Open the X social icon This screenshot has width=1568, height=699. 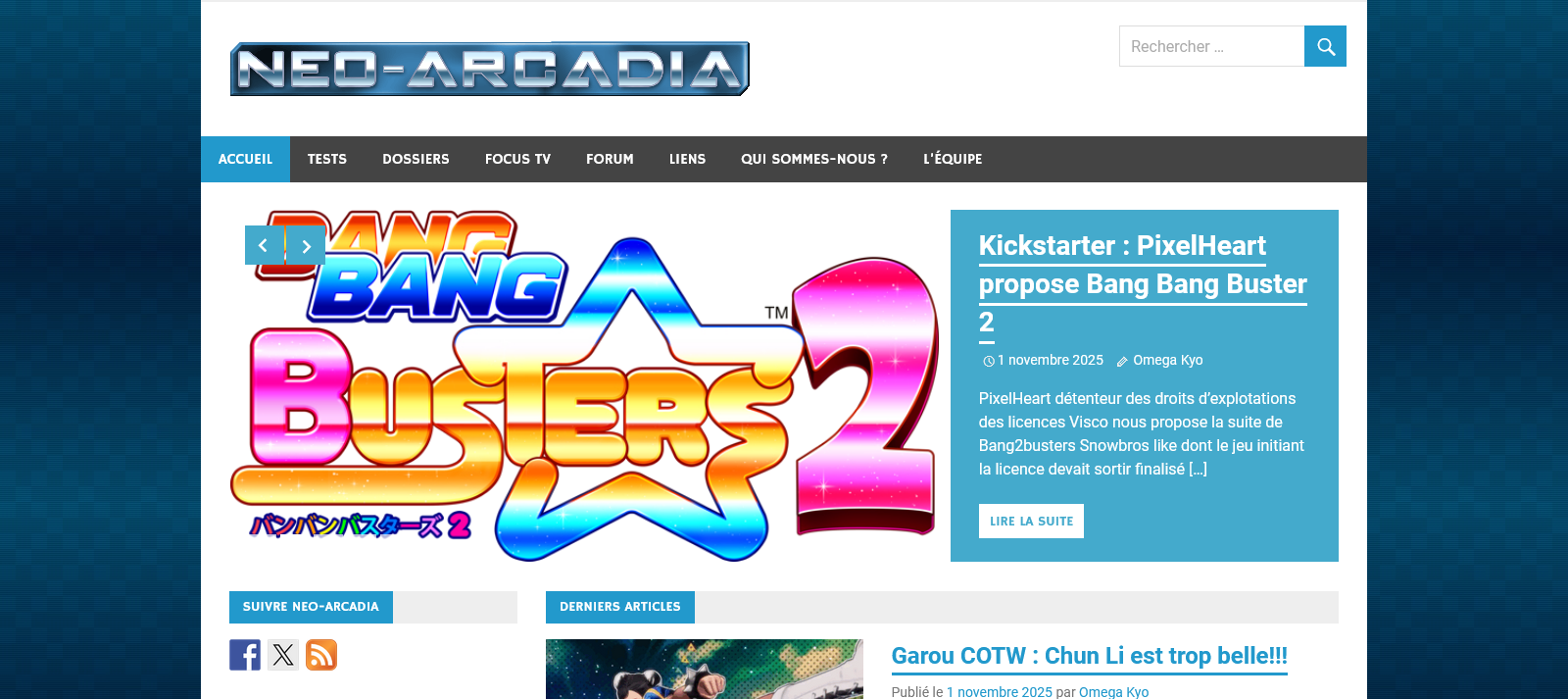[x=283, y=655]
